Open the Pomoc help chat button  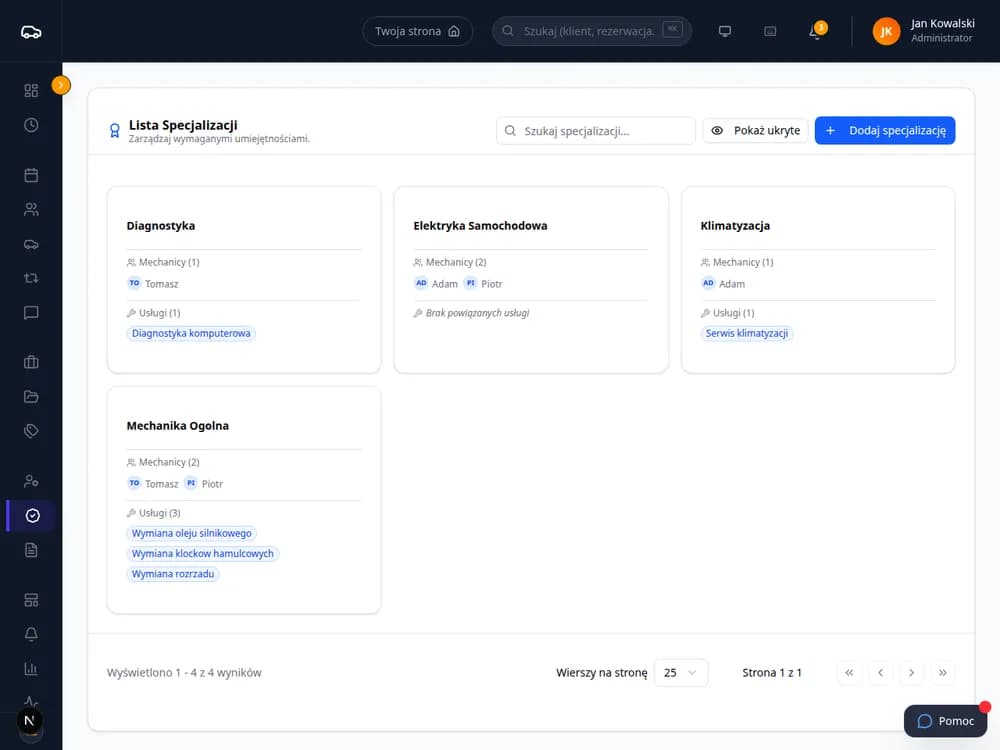945,721
